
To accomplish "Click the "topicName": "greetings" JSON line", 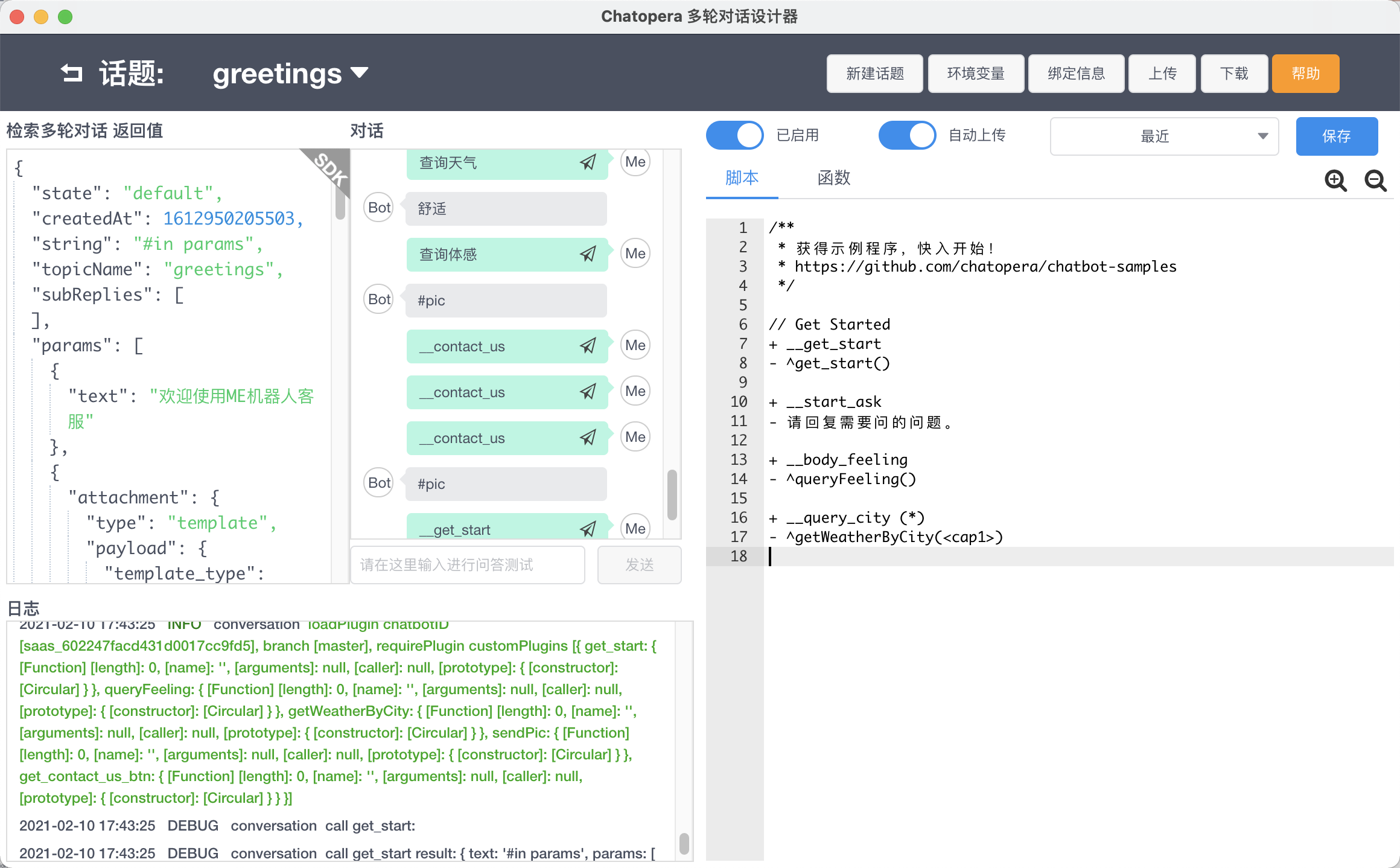I will click(x=157, y=269).
